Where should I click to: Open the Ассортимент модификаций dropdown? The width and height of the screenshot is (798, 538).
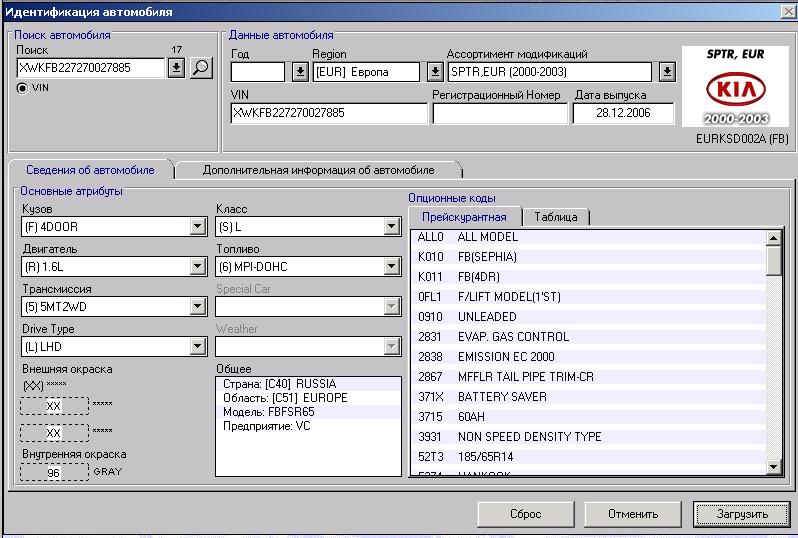tap(667, 72)
